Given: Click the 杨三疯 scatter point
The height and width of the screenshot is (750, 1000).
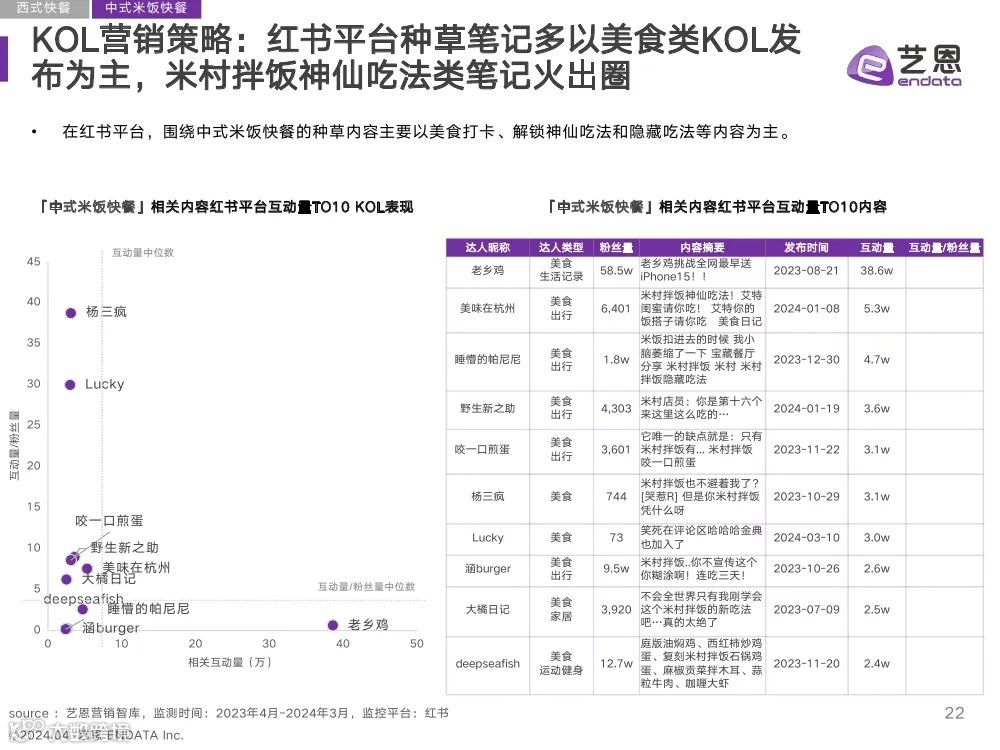Looking at the screenshot, I should click(x=71, y=312).
